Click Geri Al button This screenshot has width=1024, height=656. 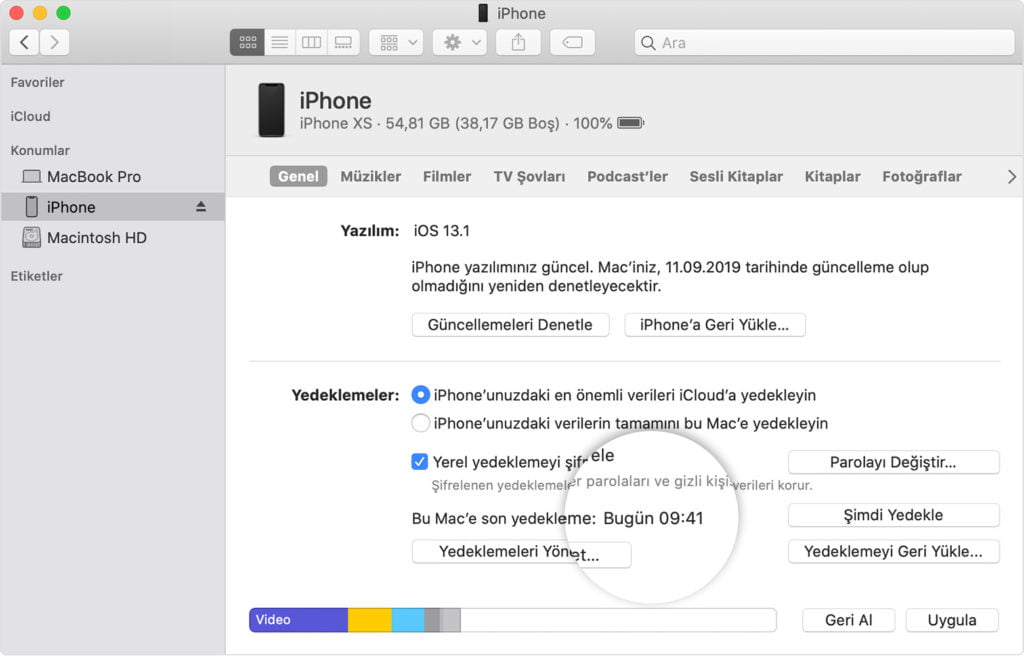coord(848,620)
